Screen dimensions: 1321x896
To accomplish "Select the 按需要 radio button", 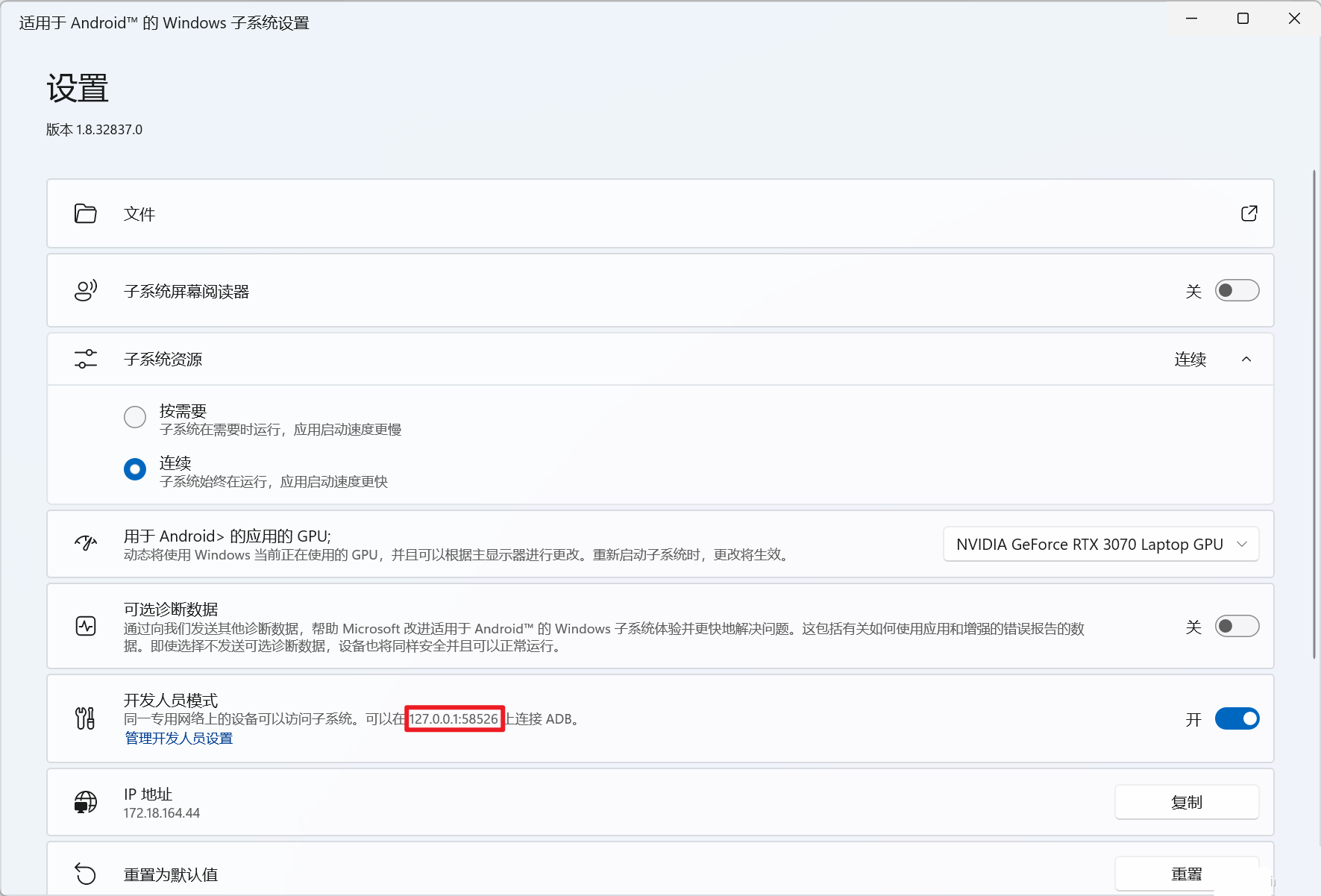I will 135,417.
